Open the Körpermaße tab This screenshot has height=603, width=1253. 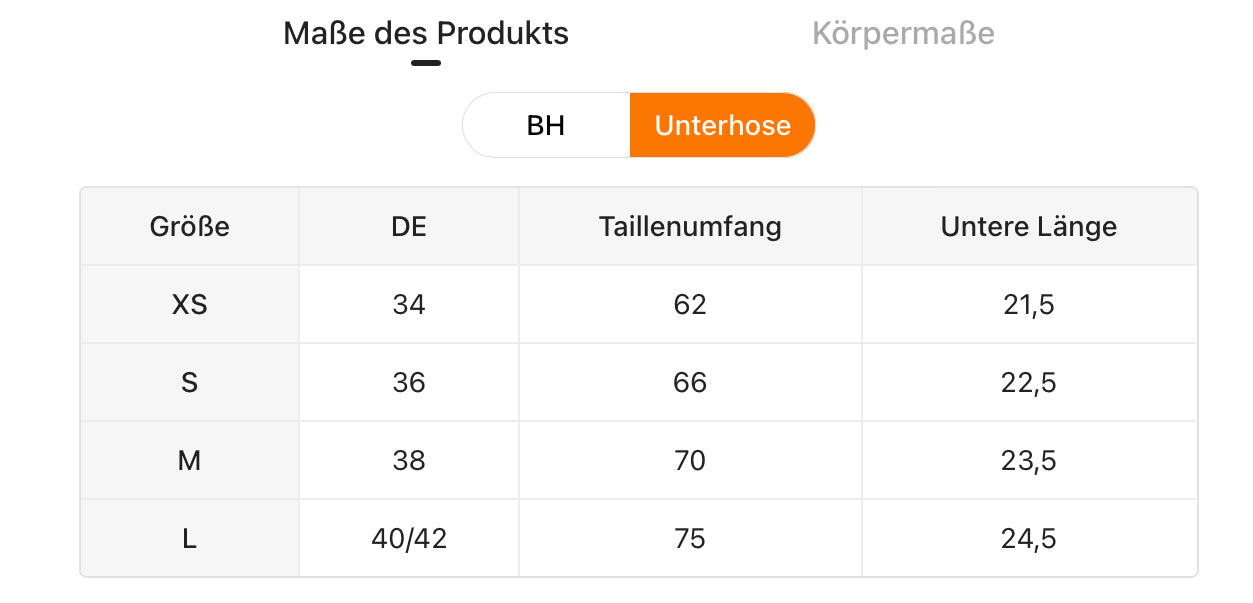pyautogui.click(x=902, y=34)
